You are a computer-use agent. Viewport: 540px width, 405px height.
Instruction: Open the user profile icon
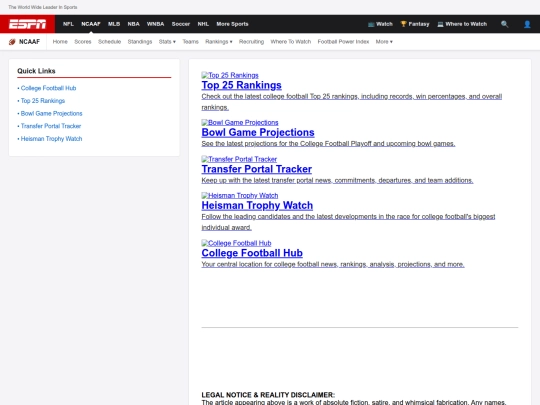tap(527, 24)
